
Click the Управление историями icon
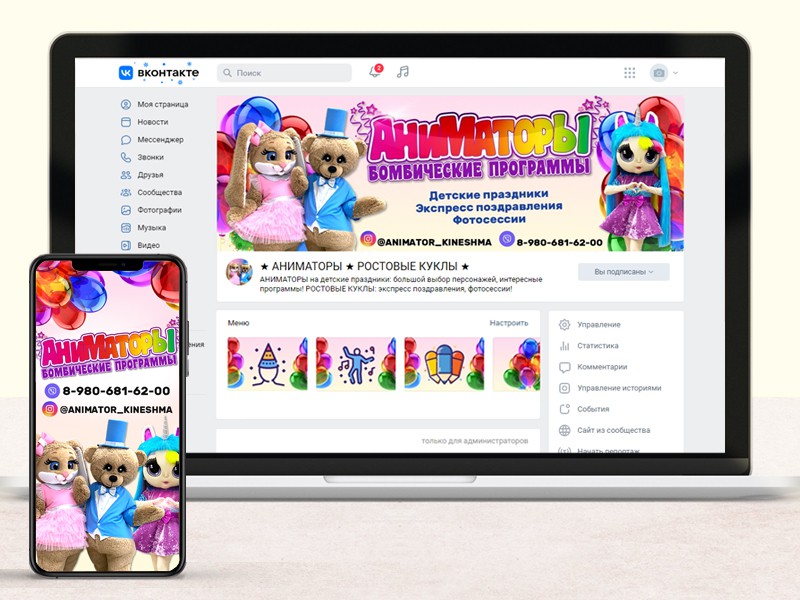click(564, 388)
